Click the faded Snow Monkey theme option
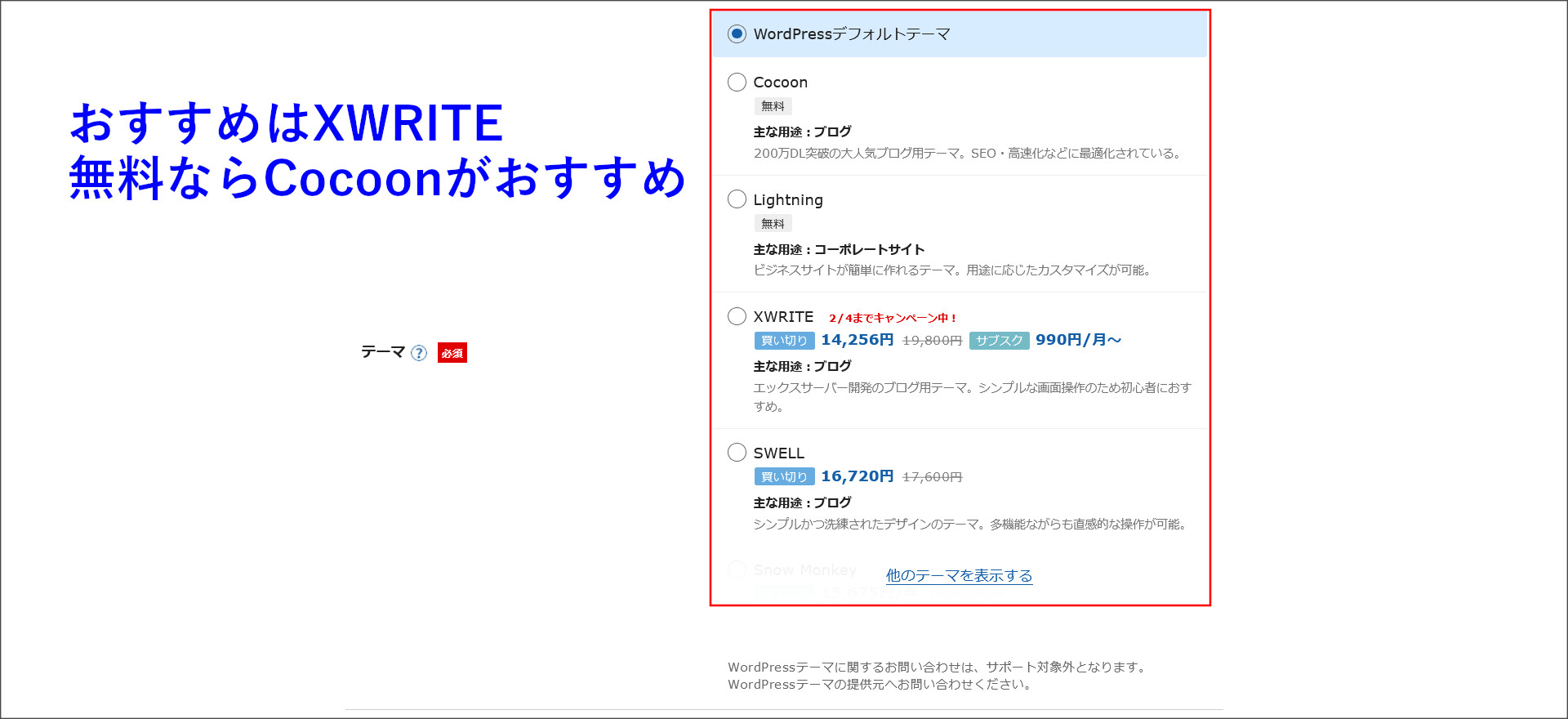 [x=792, y=570]
